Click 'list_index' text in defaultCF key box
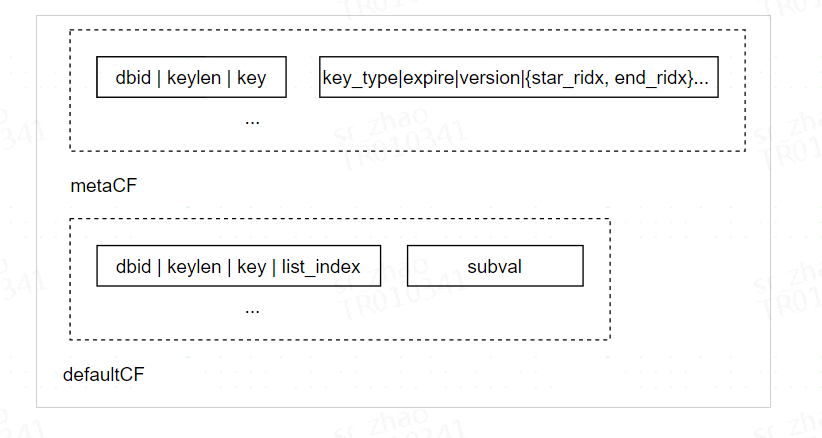Image resolution: width=822 pixels, height=438 pixels. pyautogui.click(x=321, y=267)
